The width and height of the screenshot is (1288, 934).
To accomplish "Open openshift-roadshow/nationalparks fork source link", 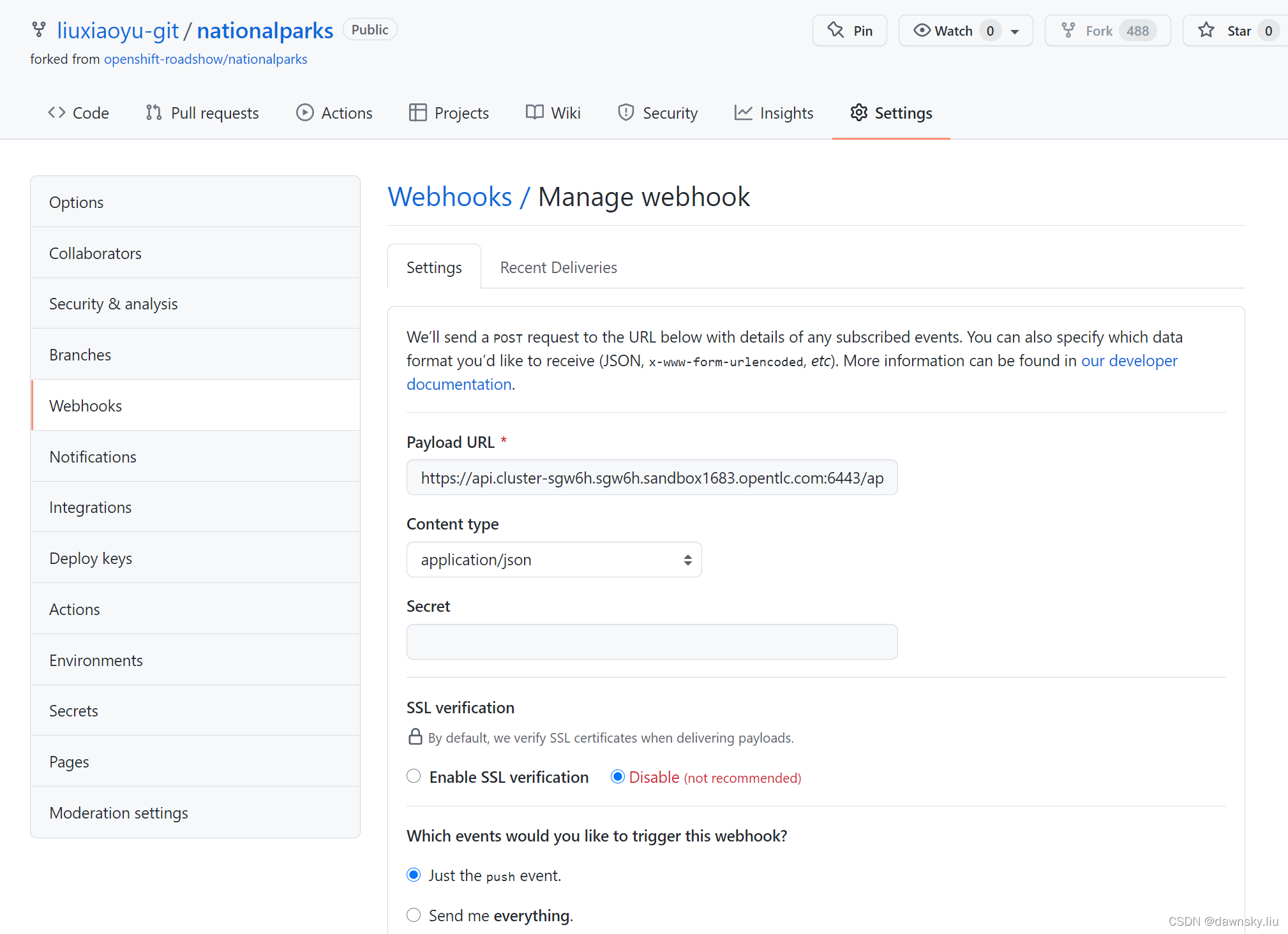I will tap(206, 59).
